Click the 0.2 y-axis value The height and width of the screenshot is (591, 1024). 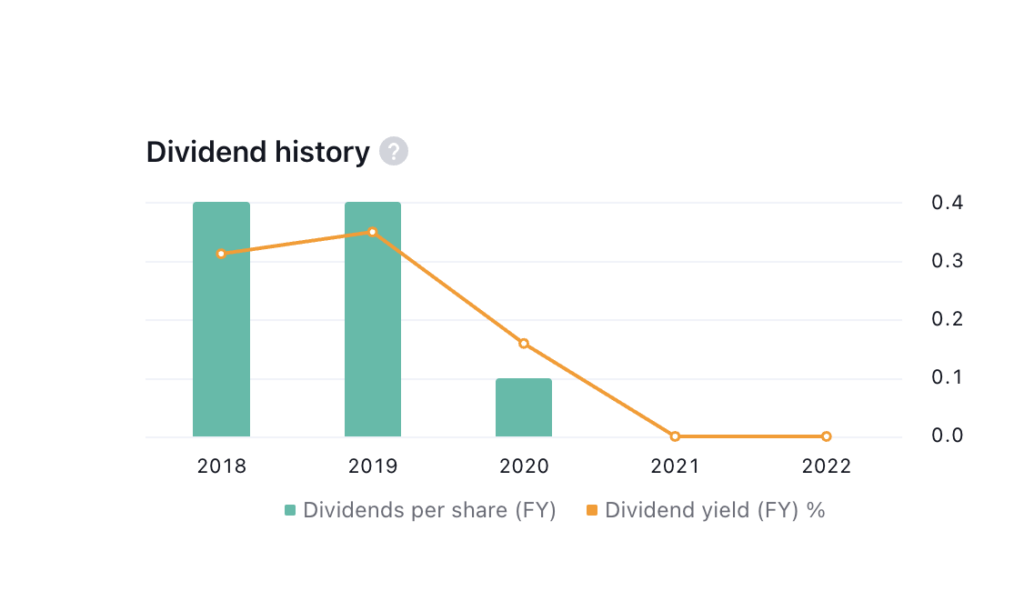point(947,319)
